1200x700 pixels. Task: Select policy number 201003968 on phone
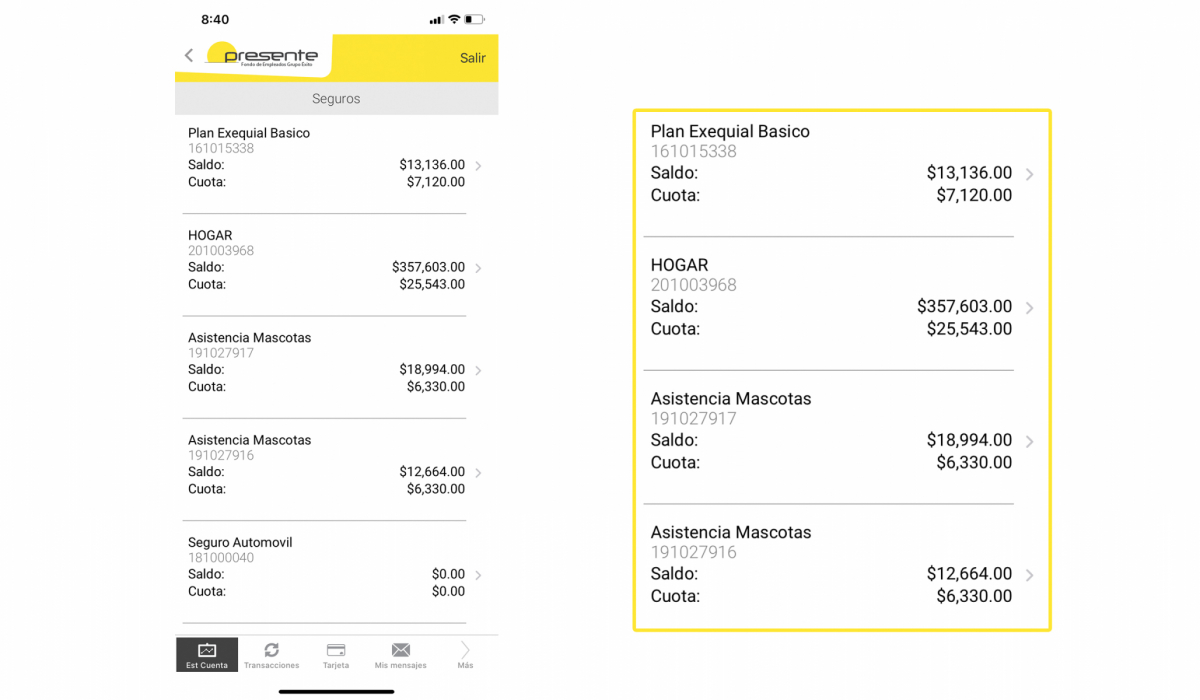click(x=221, y=251)
